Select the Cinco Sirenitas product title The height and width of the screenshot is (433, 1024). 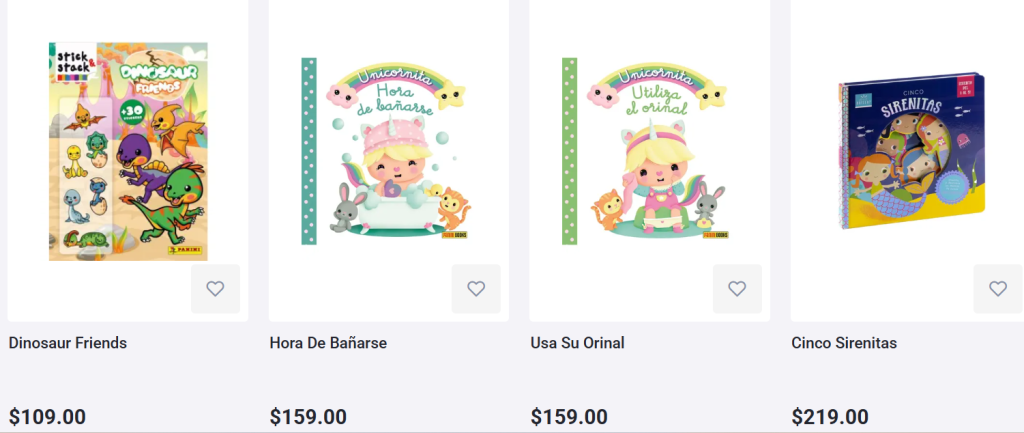[x=844, y=343]
